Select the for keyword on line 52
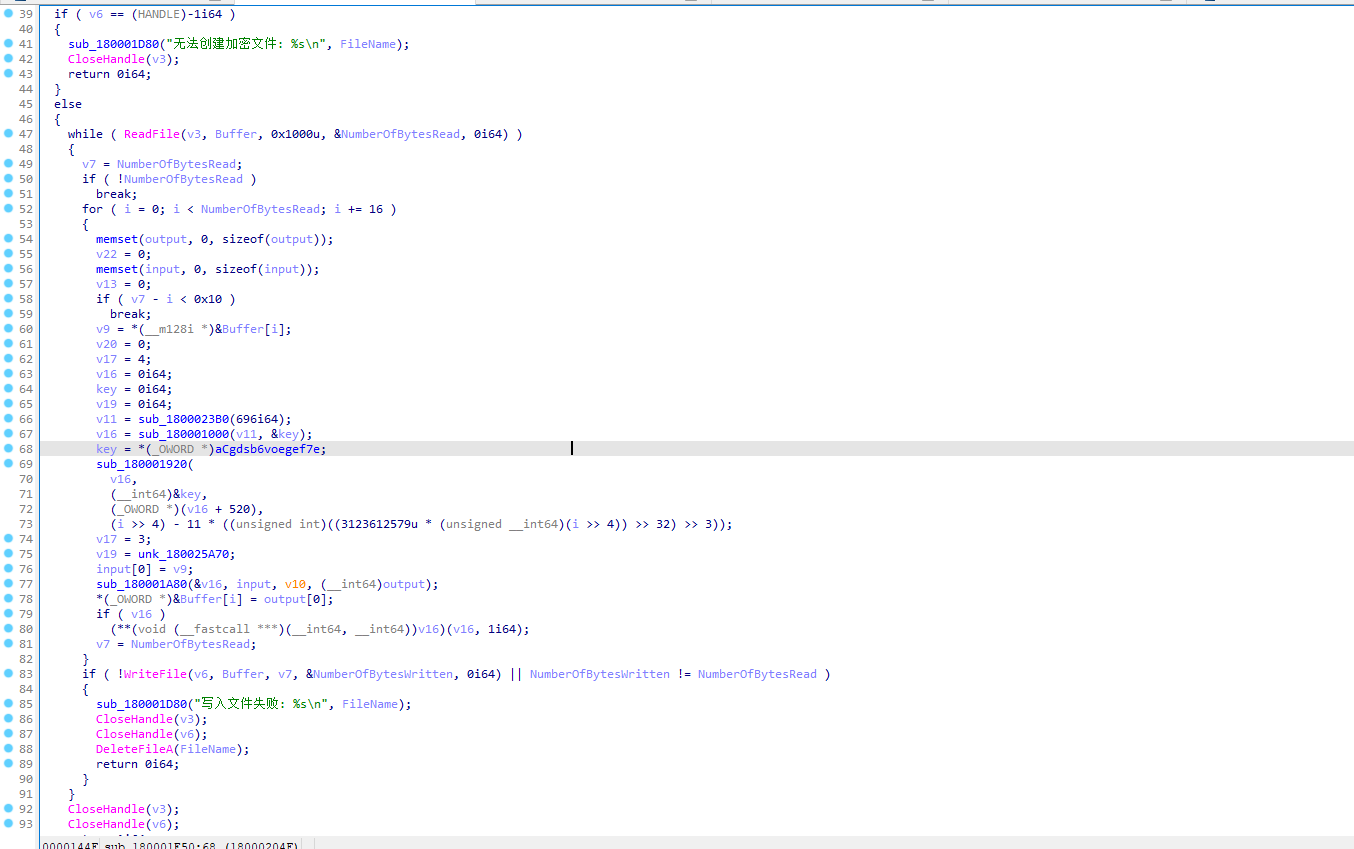This screenshot has height=849, width=1354. point(92,209)
